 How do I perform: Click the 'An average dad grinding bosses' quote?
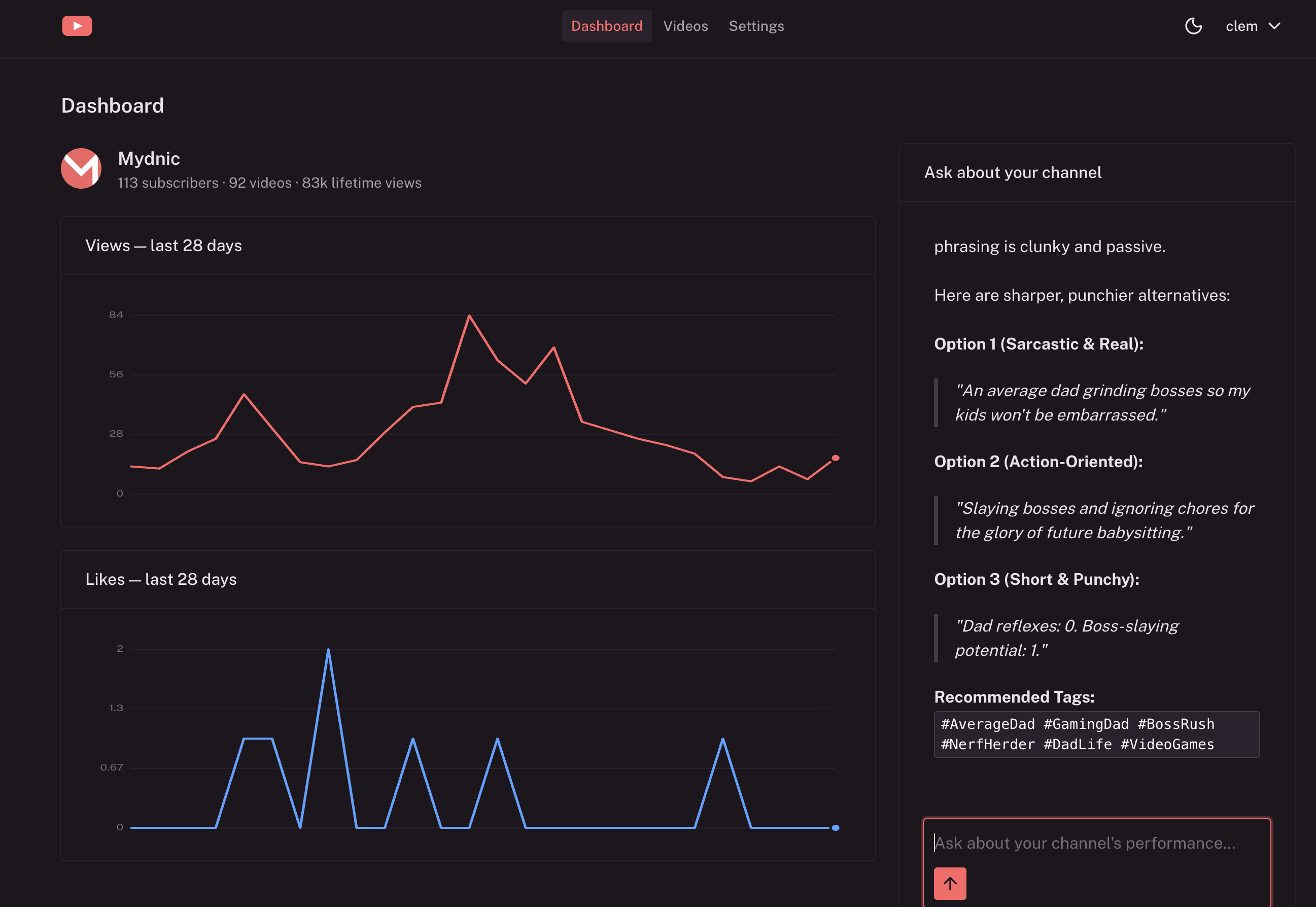pos(1102,402)
